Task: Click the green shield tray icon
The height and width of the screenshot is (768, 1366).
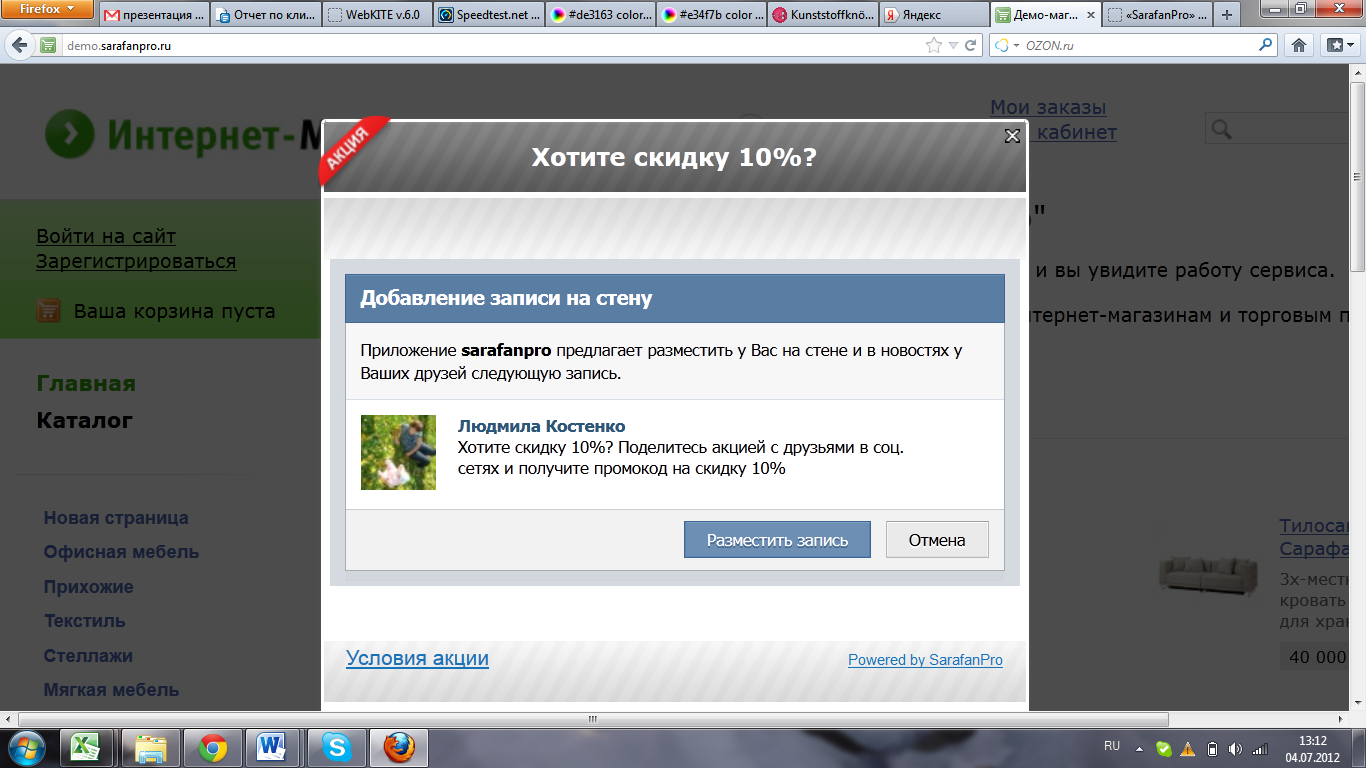Action: point(1164,748)
